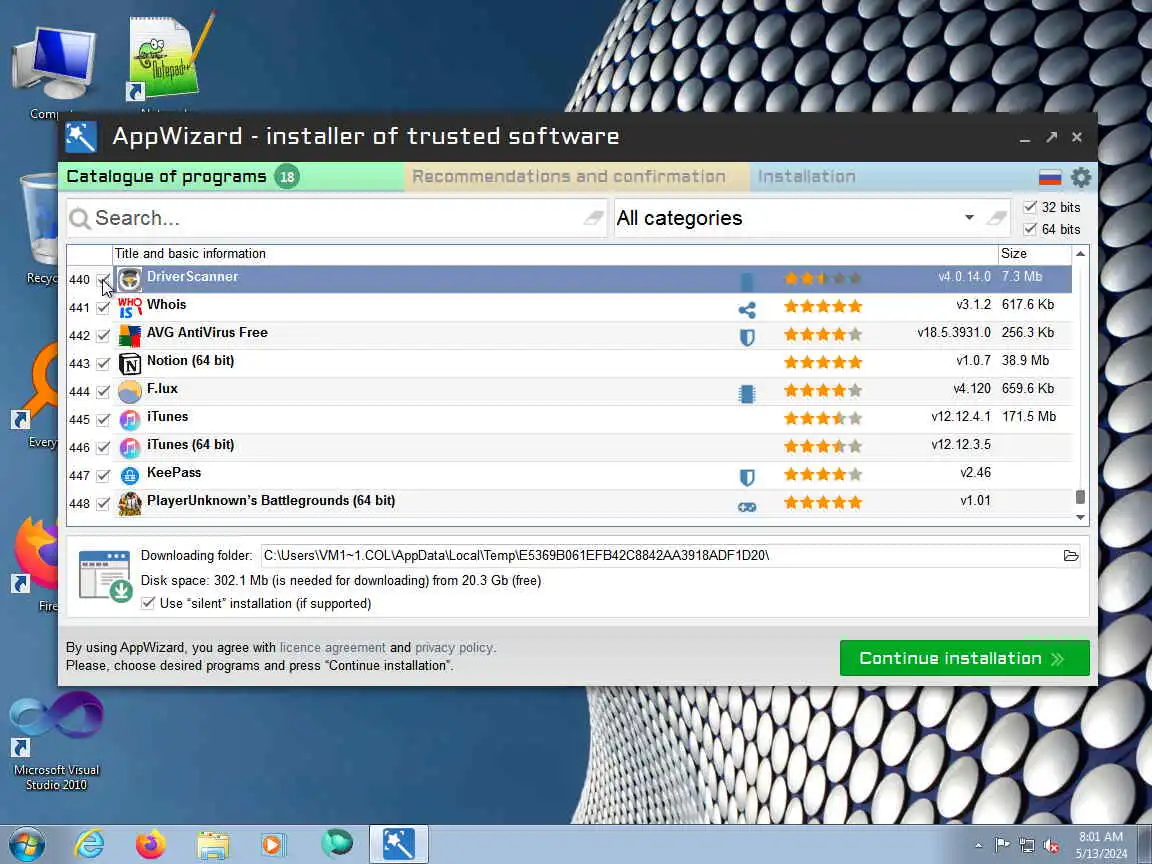Click the F.lux program icon
Screen dimensions: 1152x864
pos(130,391)
